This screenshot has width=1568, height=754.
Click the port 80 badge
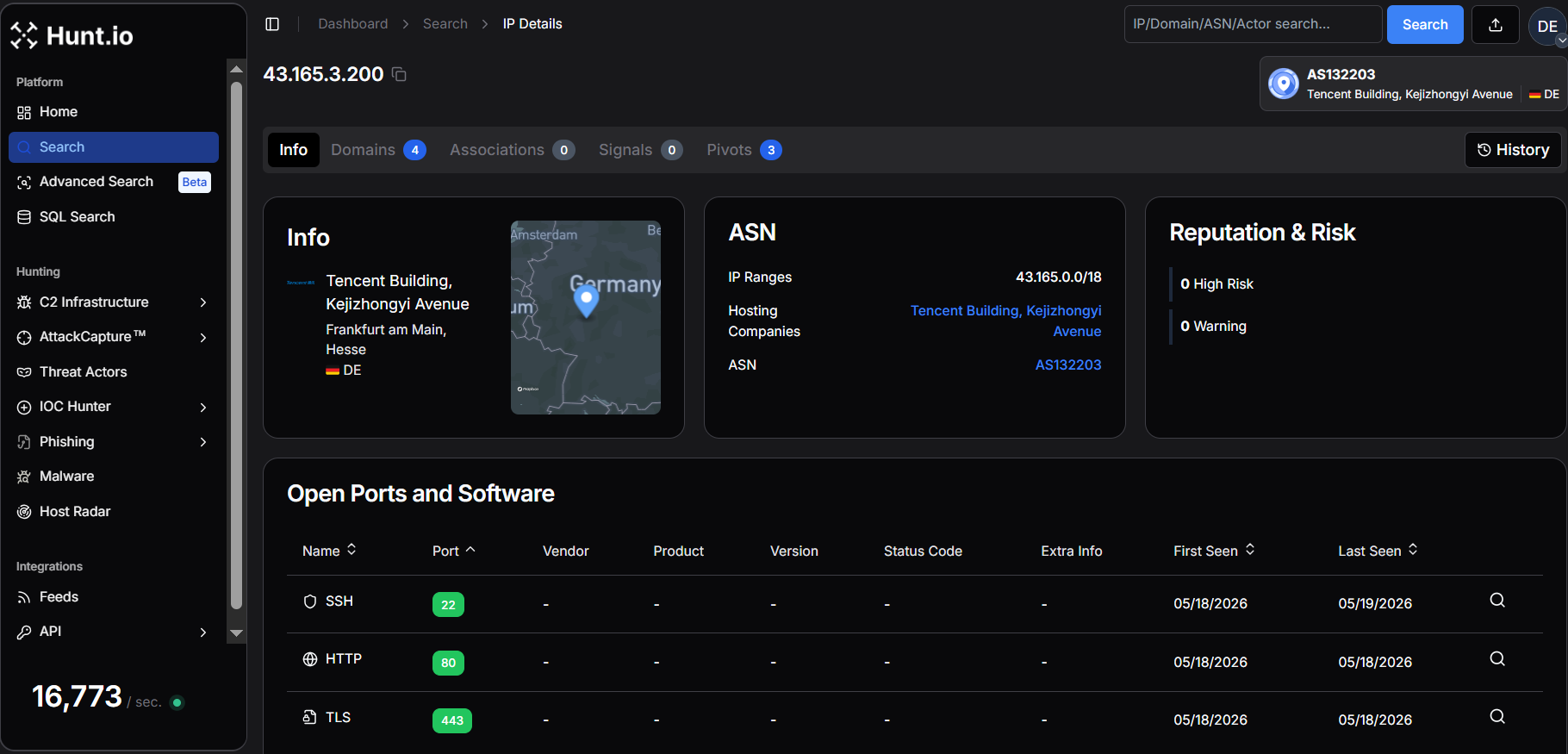[448, 663]
